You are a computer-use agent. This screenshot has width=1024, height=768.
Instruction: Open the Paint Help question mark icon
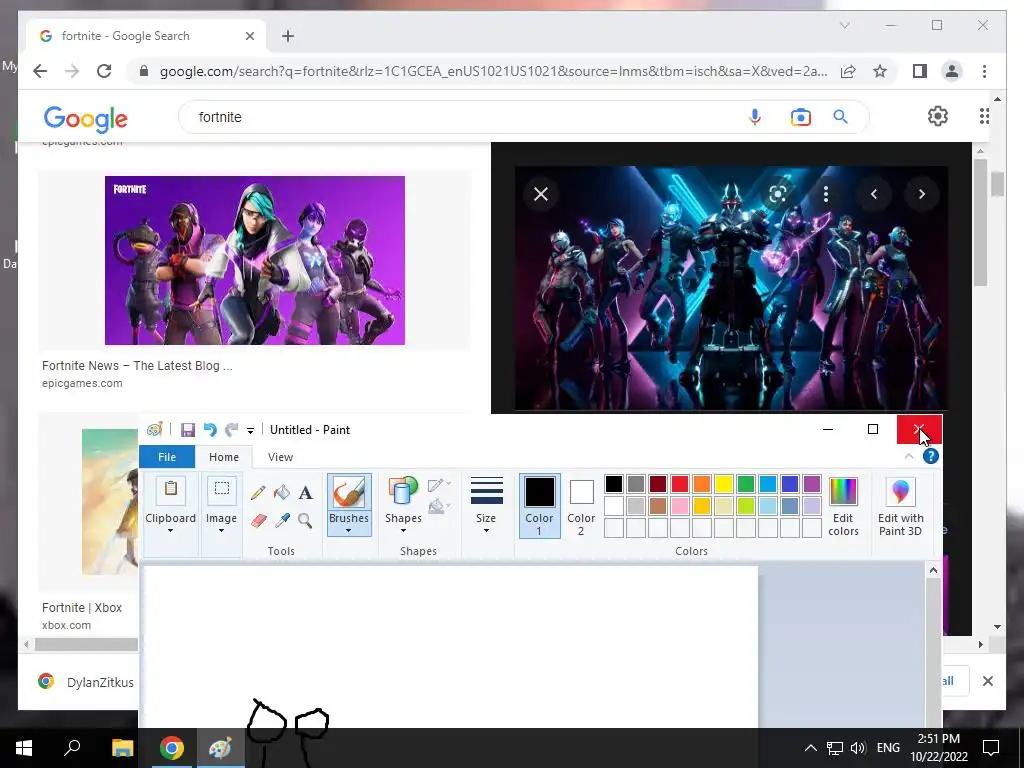(931, 456)
